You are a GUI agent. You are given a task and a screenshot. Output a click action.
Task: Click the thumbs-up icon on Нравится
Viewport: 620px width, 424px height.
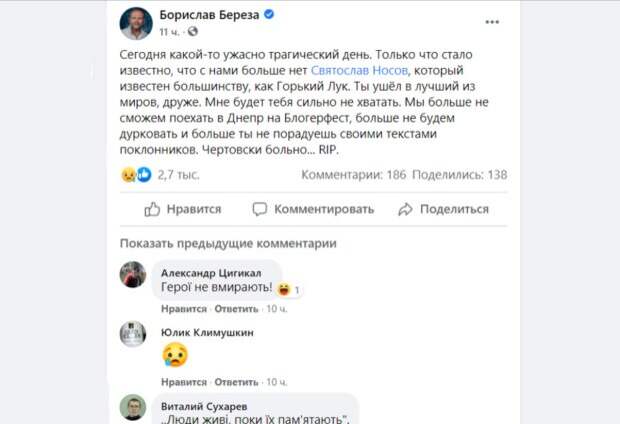(x=152, y=209)
